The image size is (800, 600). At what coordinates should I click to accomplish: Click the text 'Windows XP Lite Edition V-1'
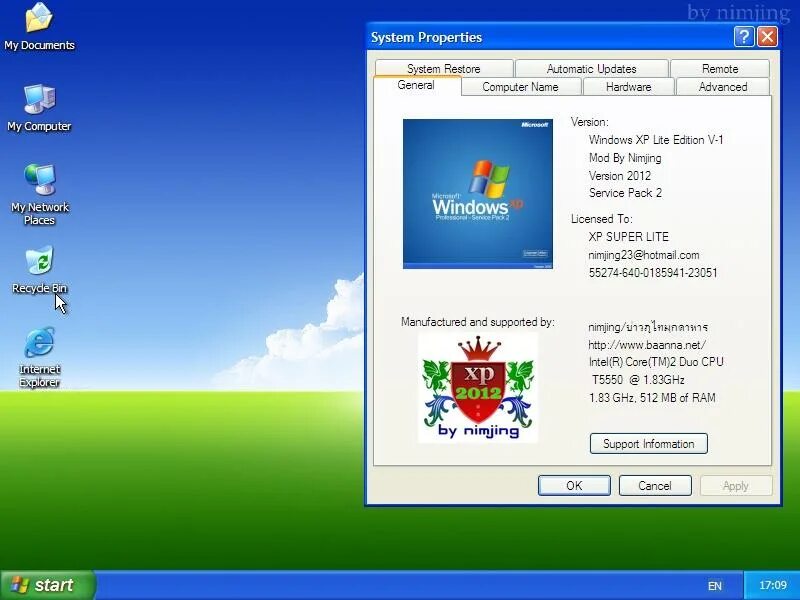[x=656, y=140]
